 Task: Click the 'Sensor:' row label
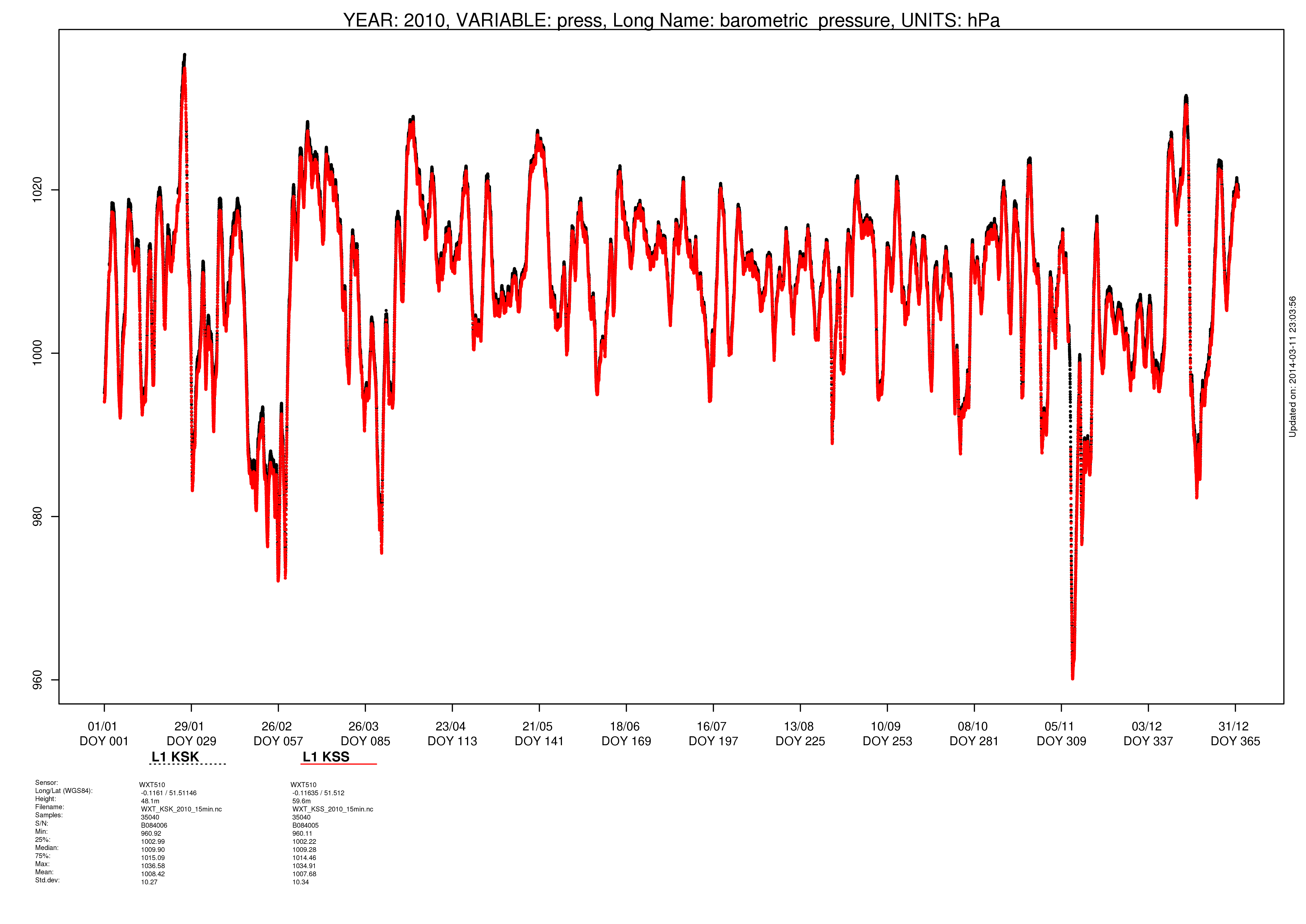point(47,783)
